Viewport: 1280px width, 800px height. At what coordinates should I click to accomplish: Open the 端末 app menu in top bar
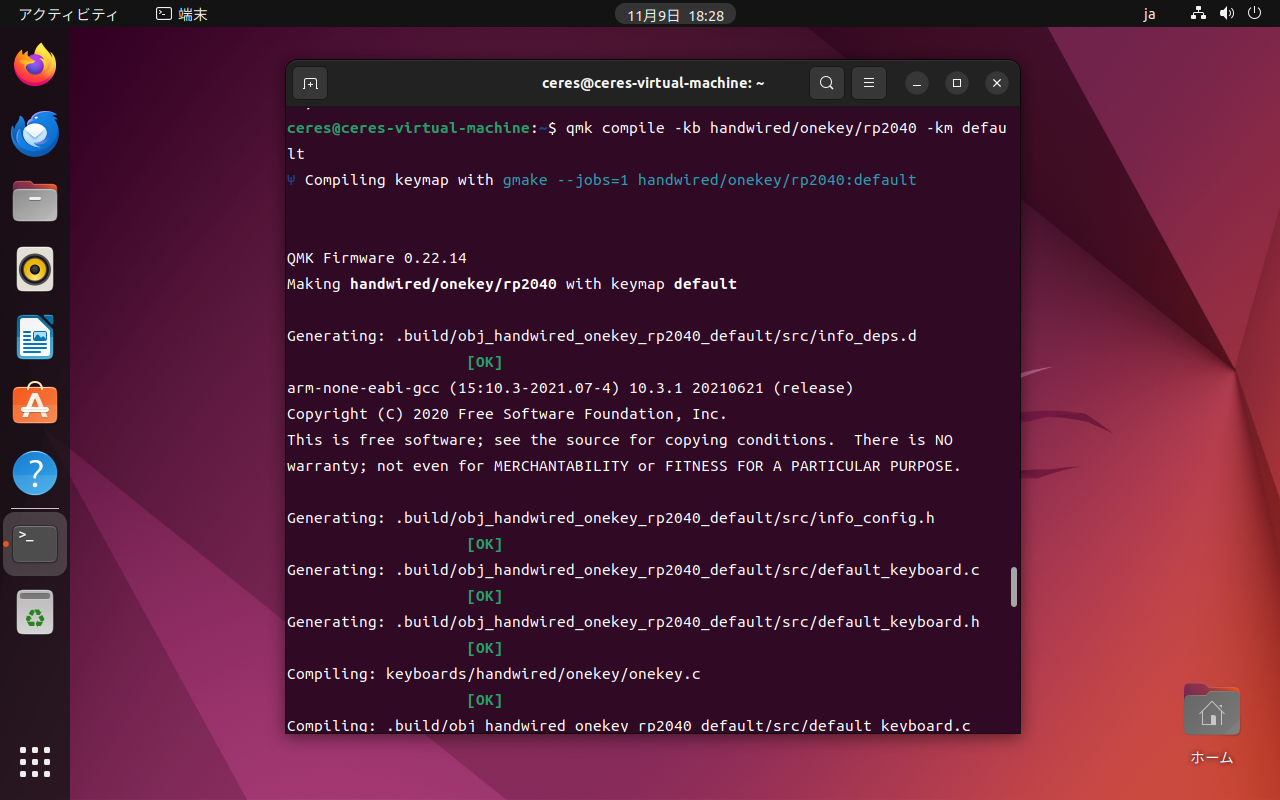pyautogui.click(x=182, y=15)
